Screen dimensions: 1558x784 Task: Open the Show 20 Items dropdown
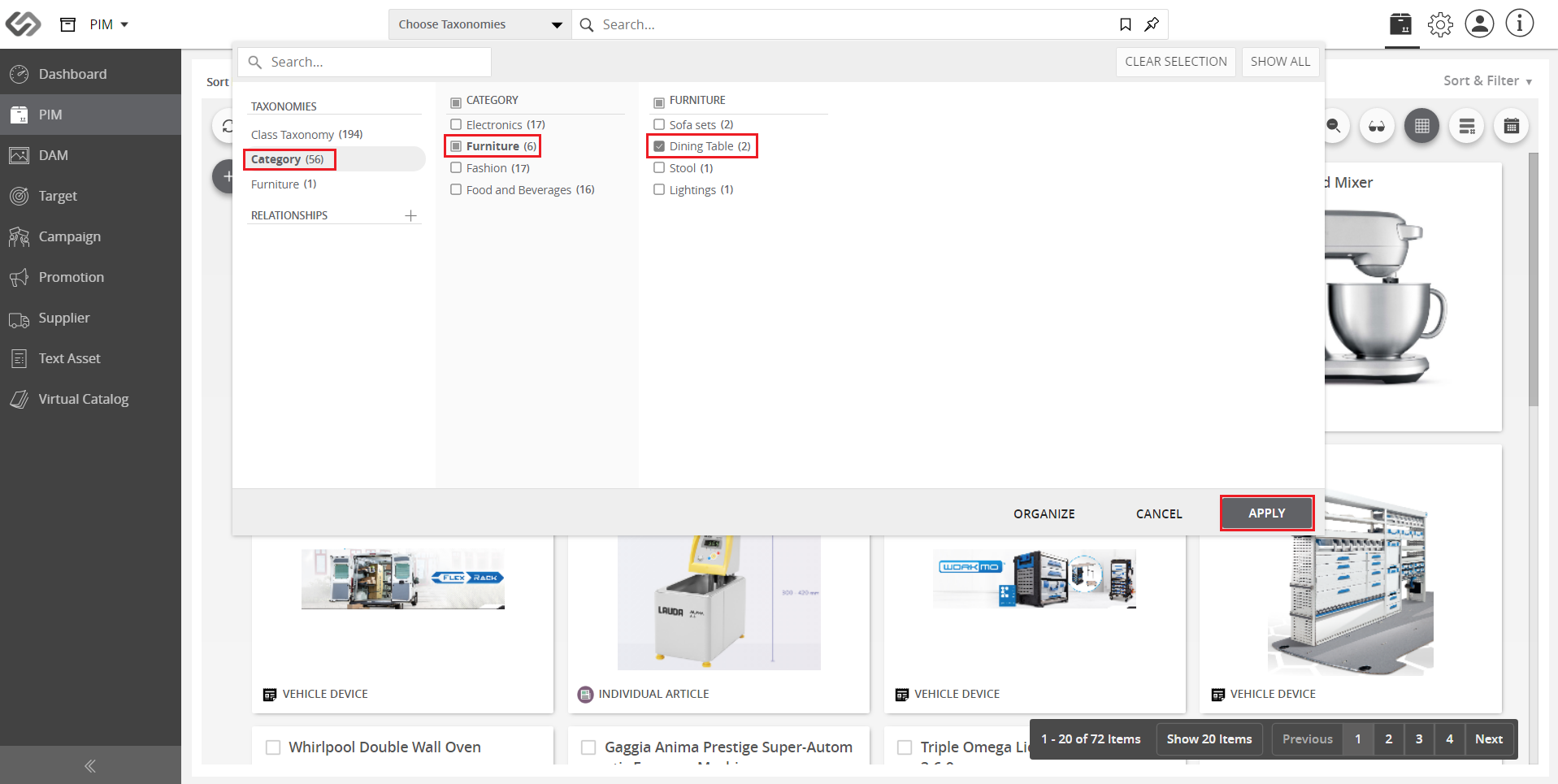click(x=1209, y=739)
